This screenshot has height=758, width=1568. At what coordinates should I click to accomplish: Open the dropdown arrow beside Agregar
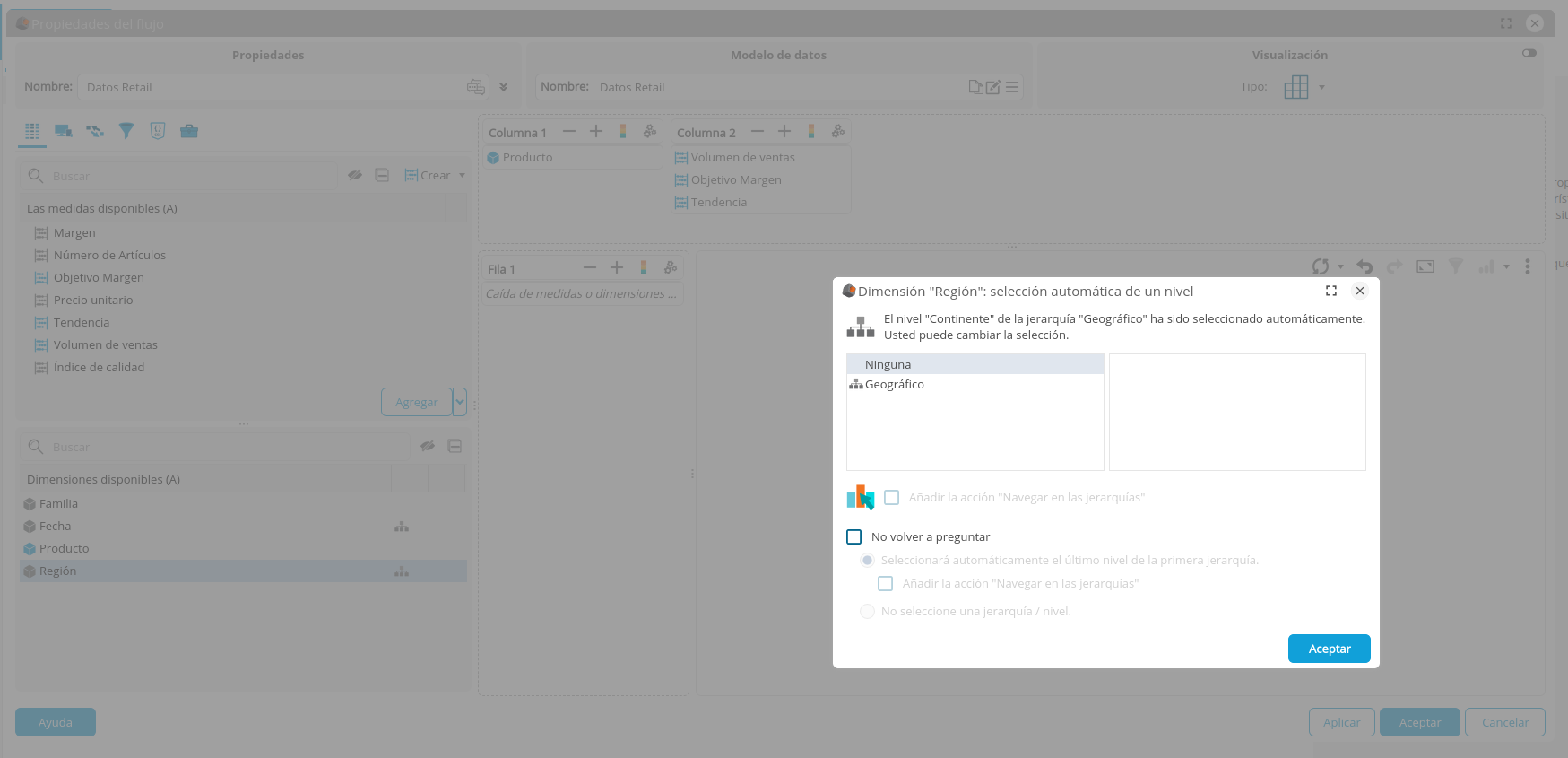click(x=460, y=402)
